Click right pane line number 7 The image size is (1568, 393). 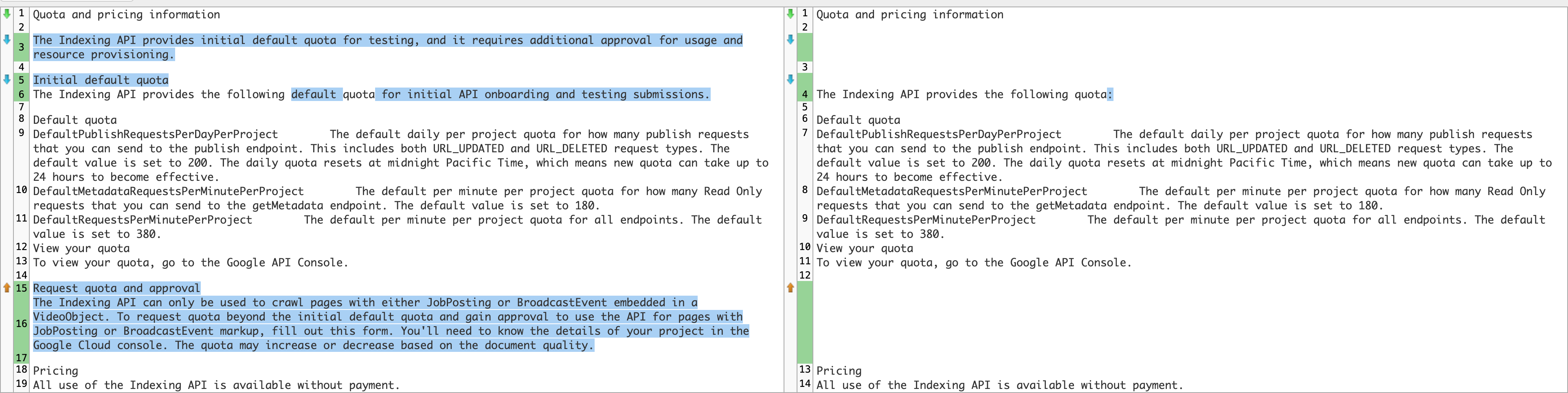(x=805, y=133)
